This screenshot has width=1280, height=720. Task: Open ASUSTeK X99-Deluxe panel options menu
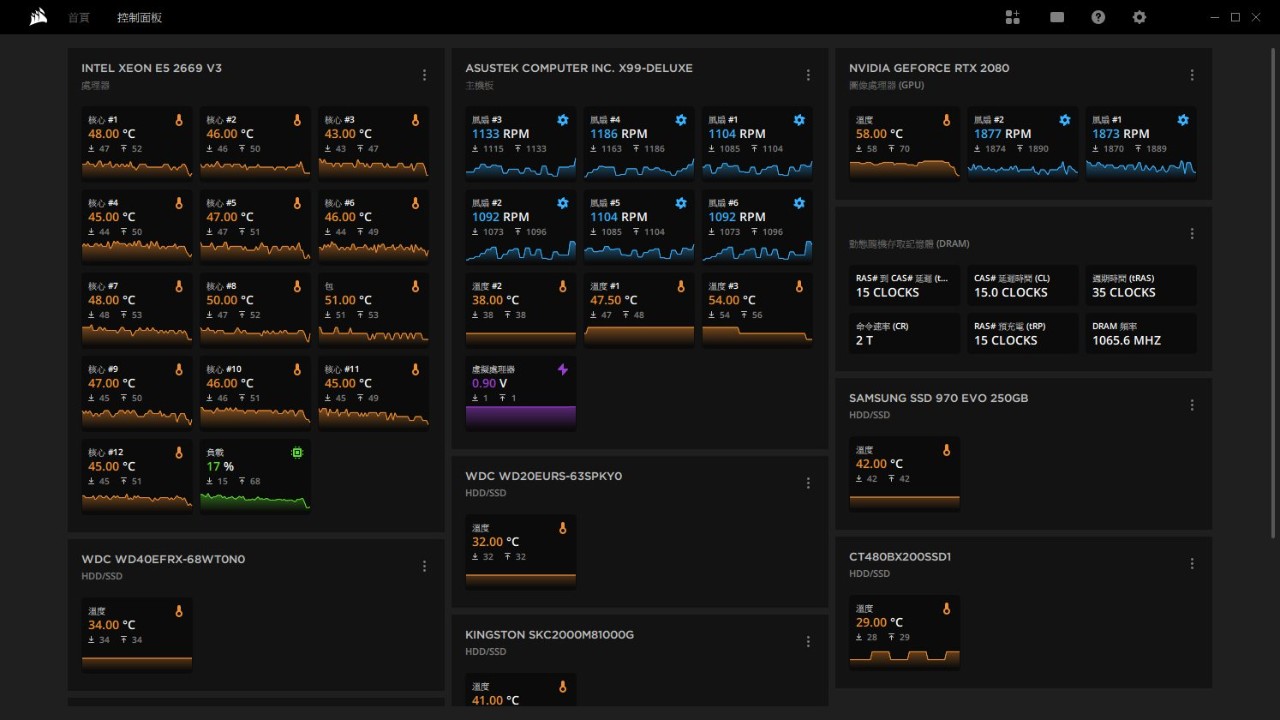pyautogui.click(x=808, y=75)
